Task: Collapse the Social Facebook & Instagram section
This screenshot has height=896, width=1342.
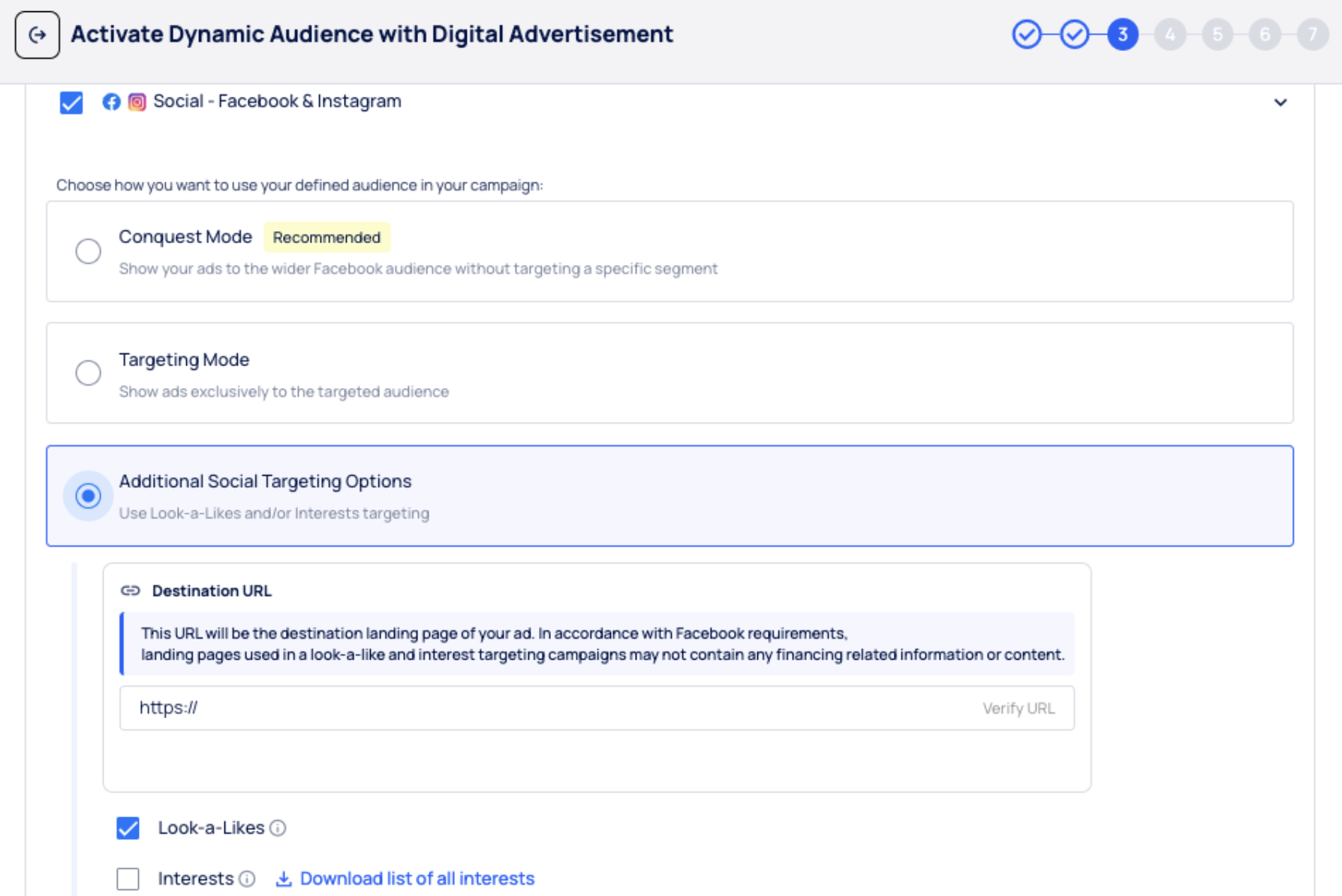Action: (1280, 102)
